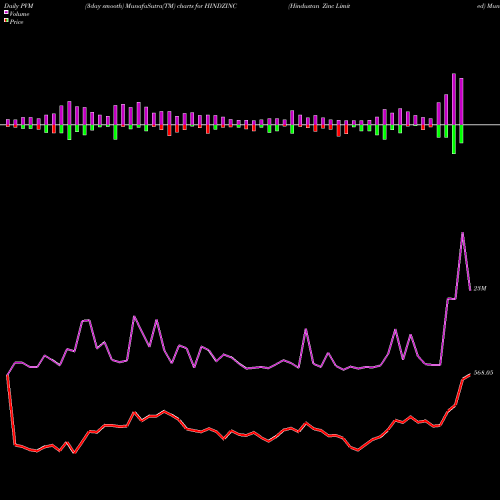Screen dimensions: 500x500
Task: Click the Price legend color swatch
Action: click(6, 21)
